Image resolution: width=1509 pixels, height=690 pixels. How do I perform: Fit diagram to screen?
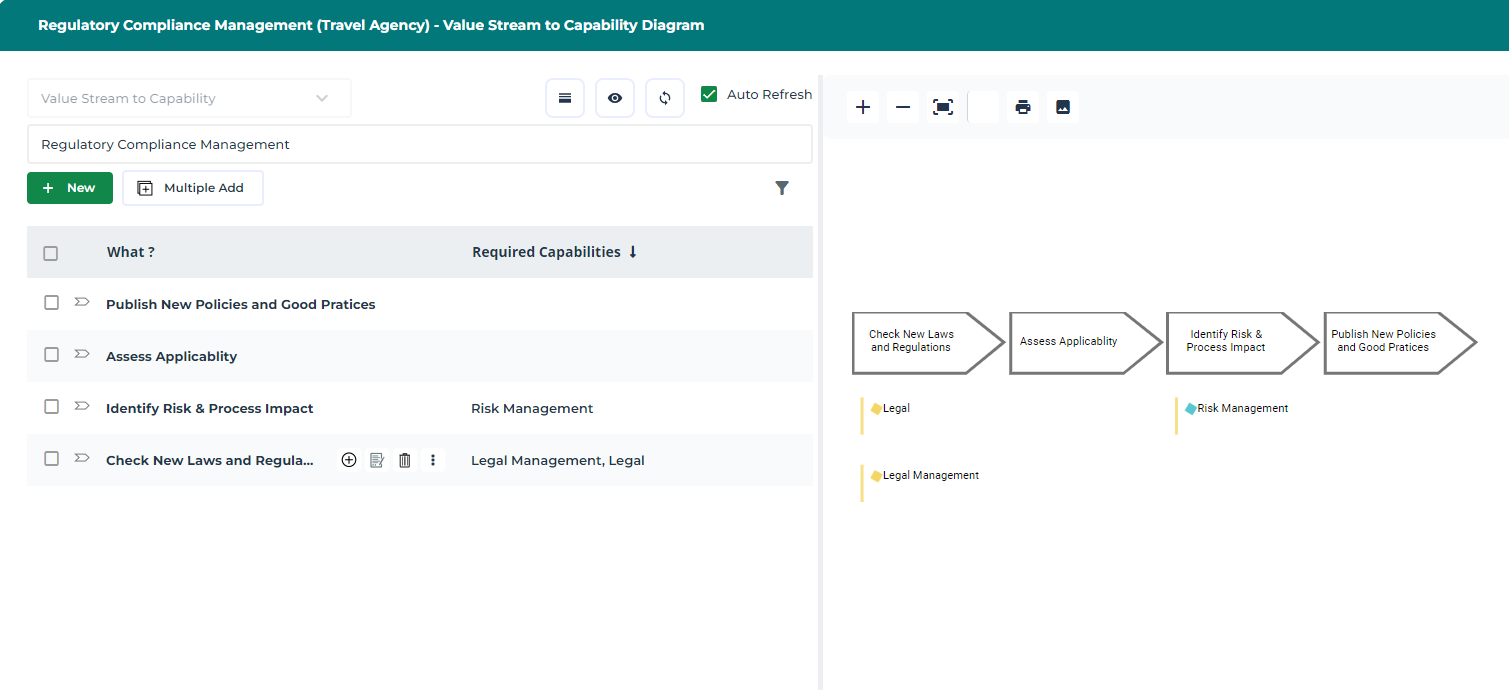[943, 107]
